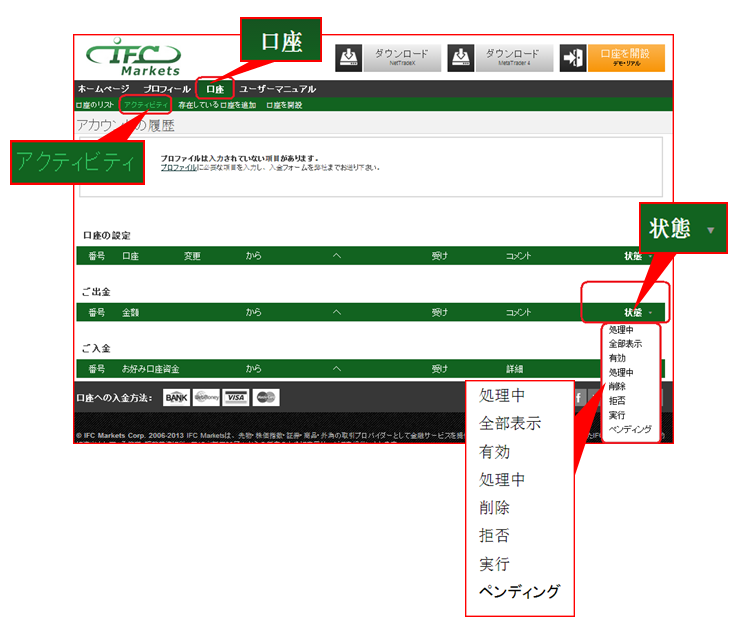Choose 全部表示 in the small status list
Viewport: 738px width, 625px height.
625,343
